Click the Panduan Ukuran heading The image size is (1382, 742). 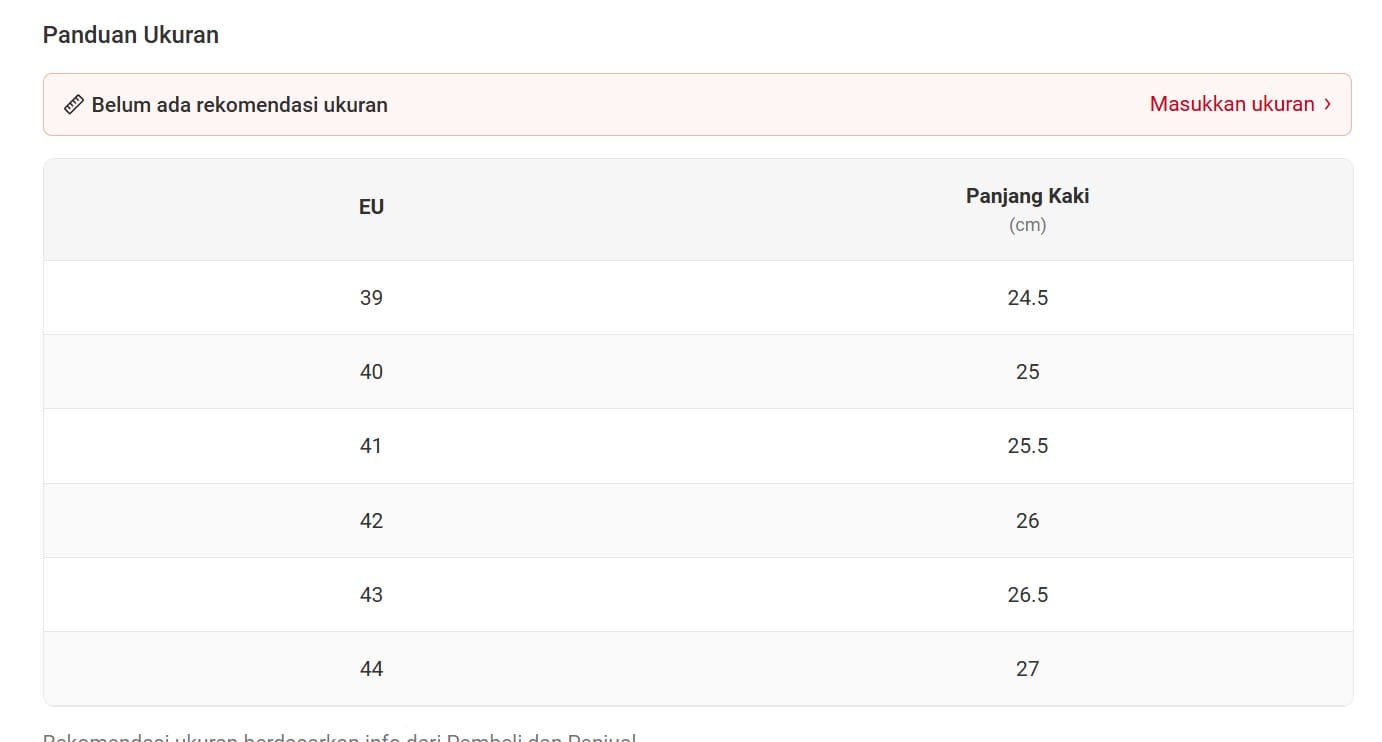tap(130, 35)
